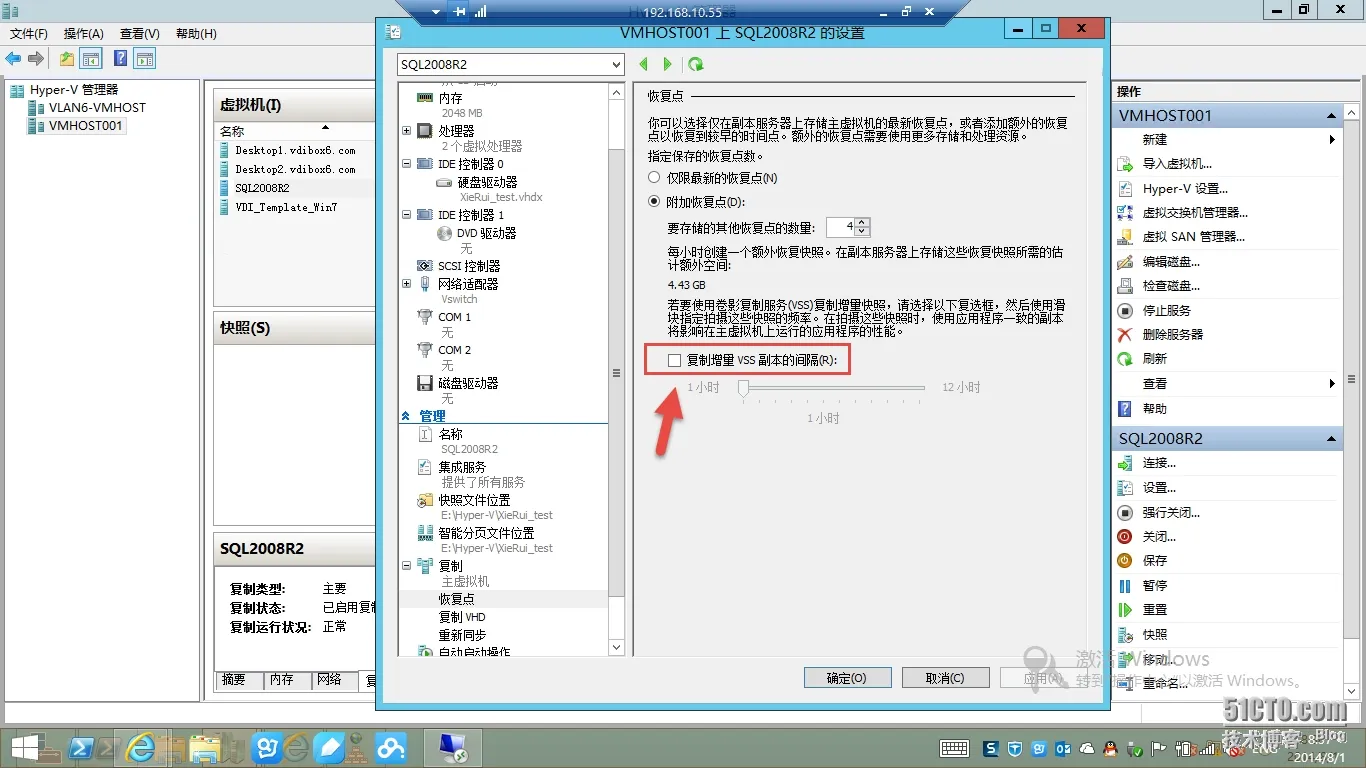Select 仅限最新的恢复点 radio button
This screenshot has height=768, width=1366.
[655, 178]
